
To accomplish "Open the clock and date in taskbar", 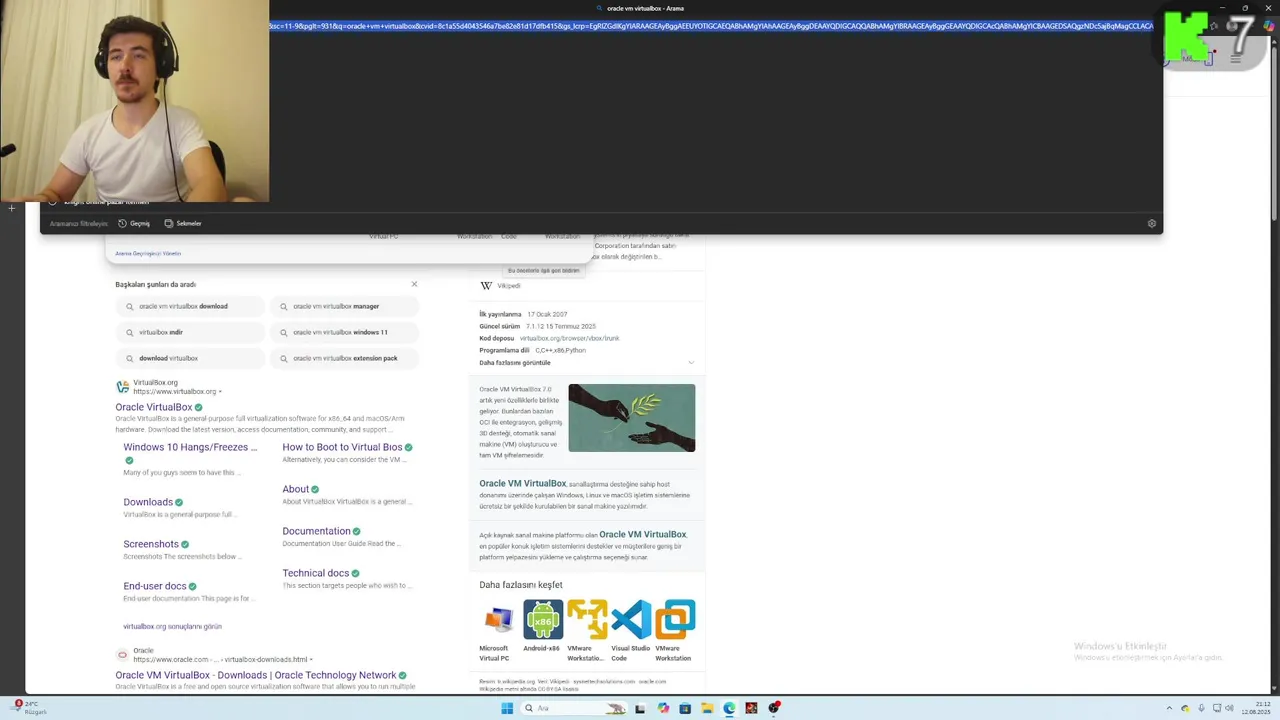I will [x=1254, y=708].
